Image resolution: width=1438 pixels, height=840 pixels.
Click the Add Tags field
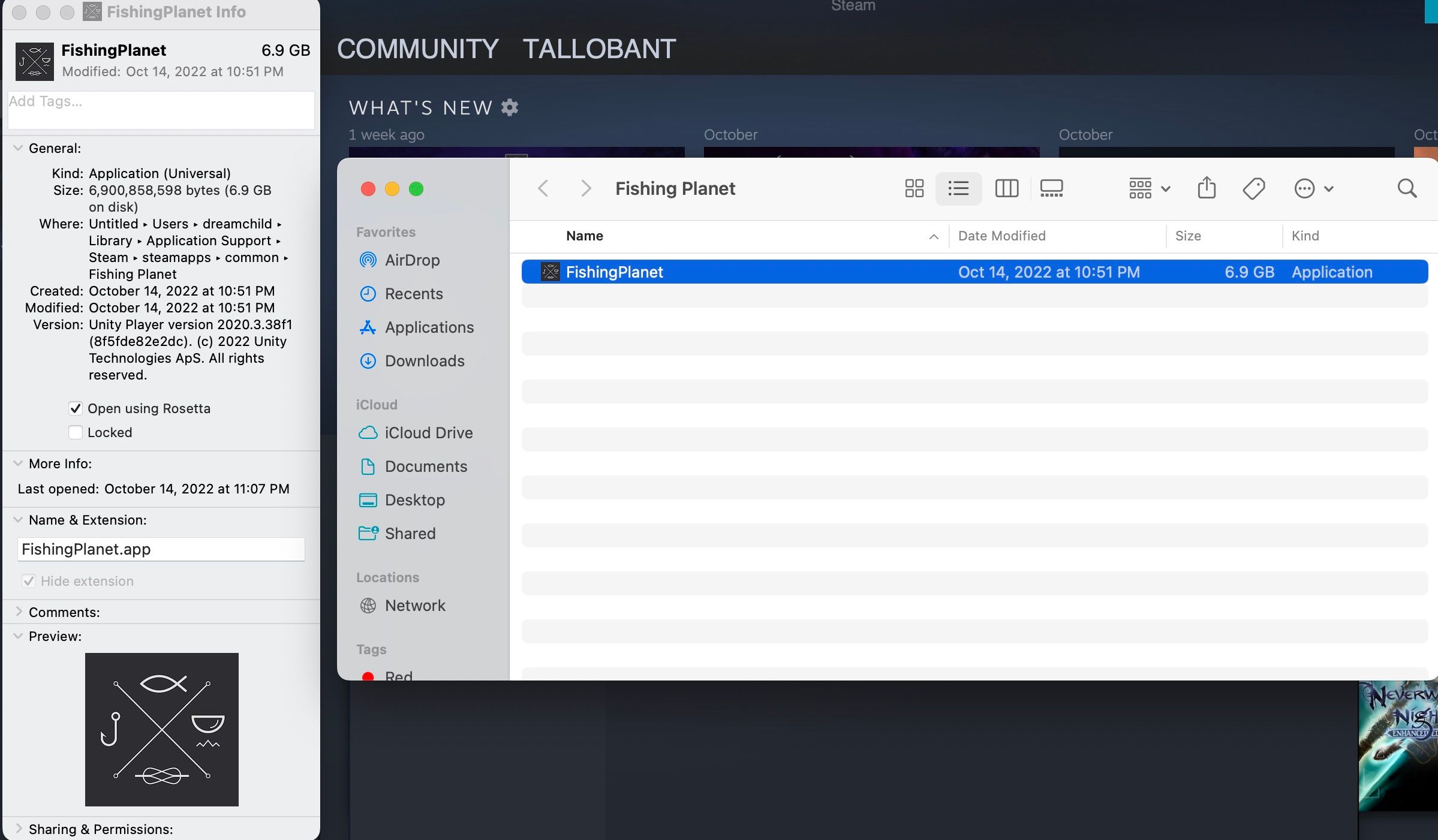pos(161,110)
